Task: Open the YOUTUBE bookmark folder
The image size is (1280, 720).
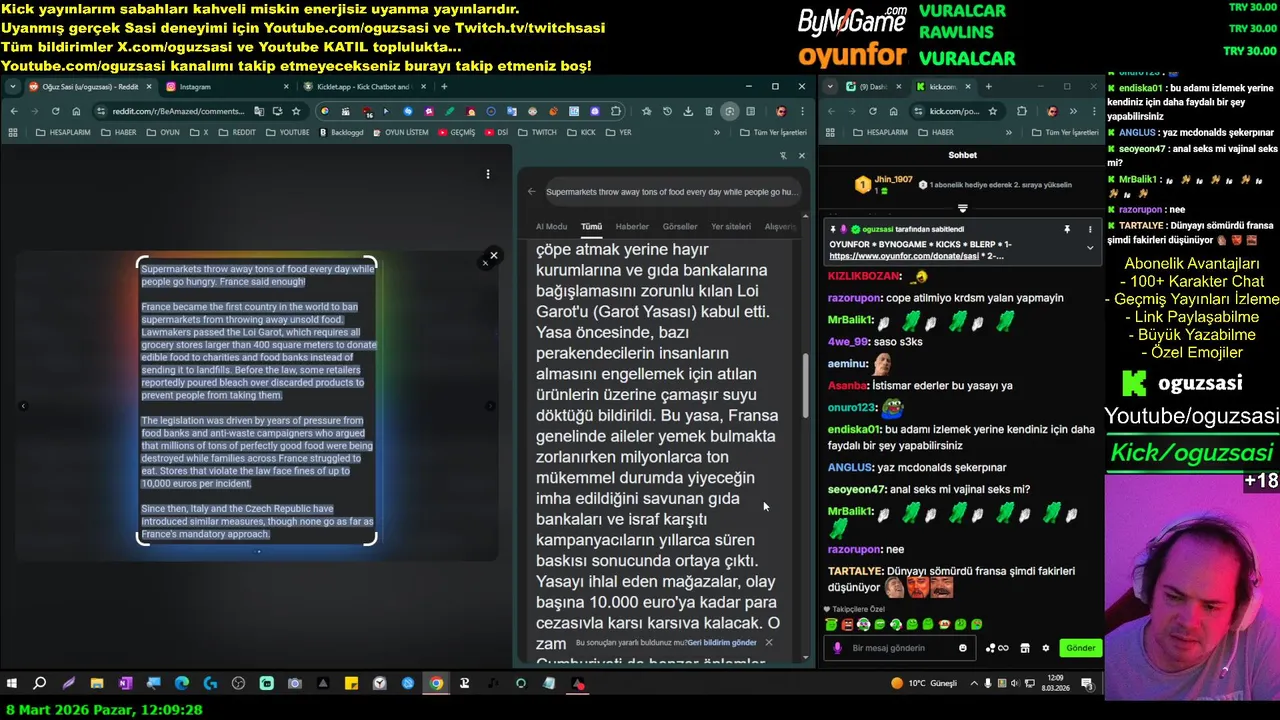Action: 288,132
